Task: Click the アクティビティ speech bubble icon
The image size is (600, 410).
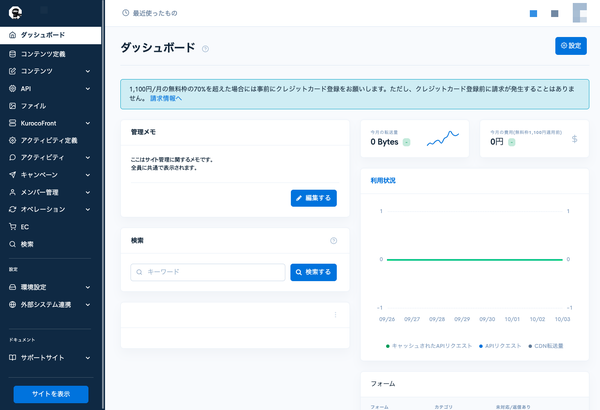Action: point(12,157)
